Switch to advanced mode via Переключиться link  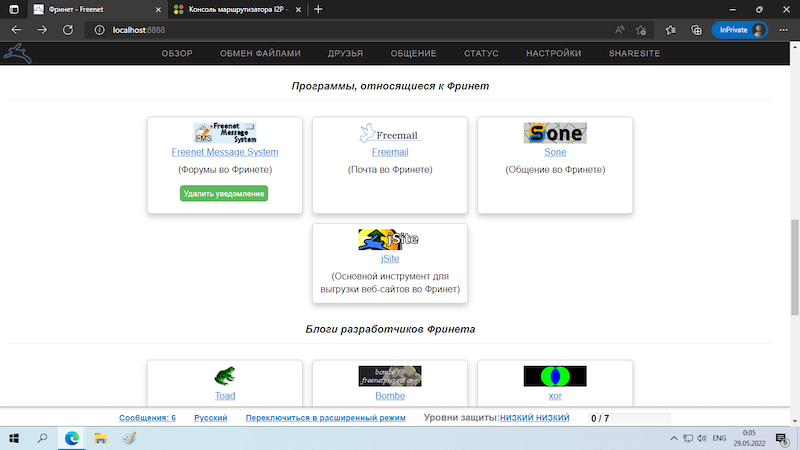pyautogui.click(x=325, y=418)
